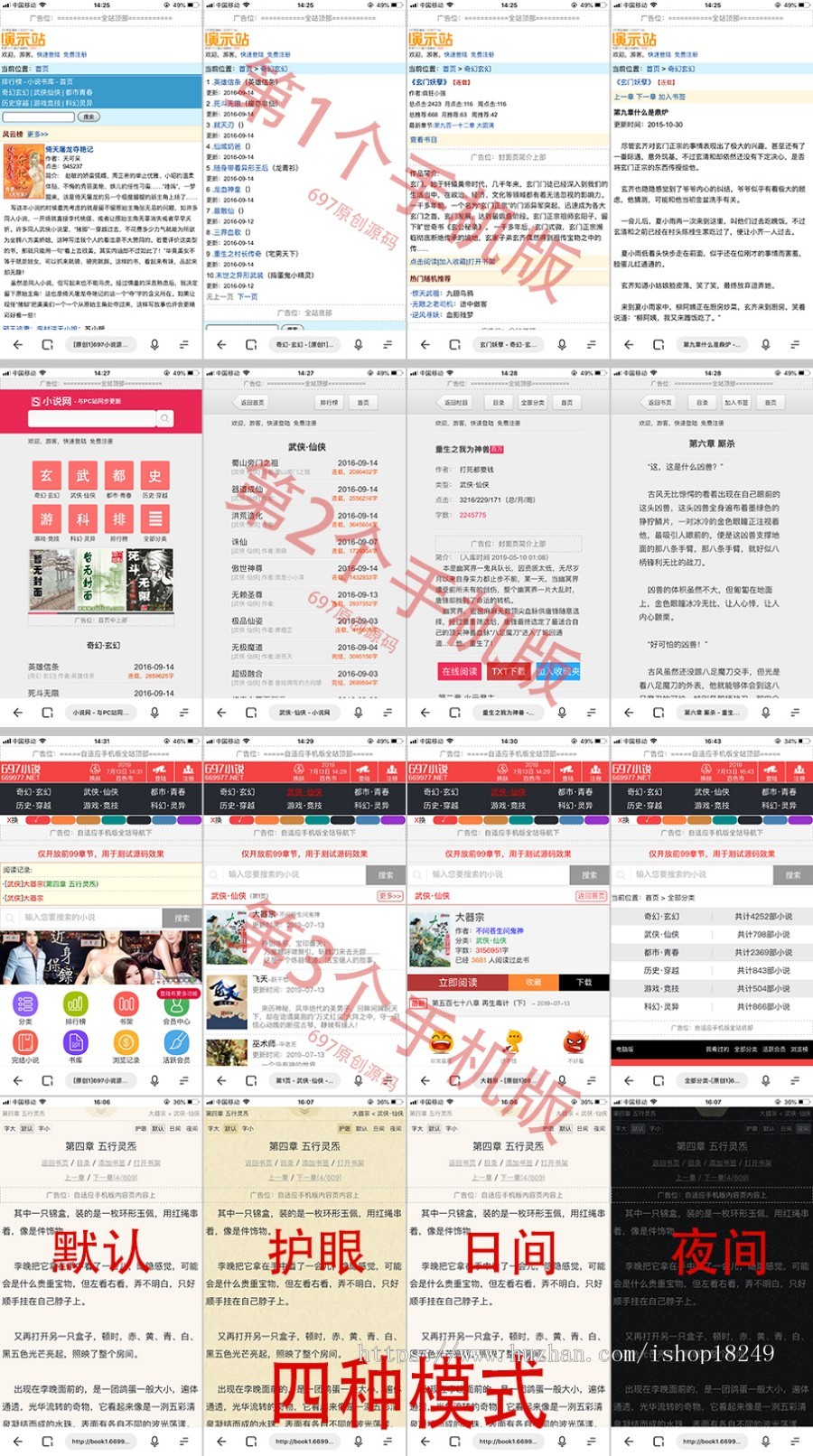This screenshot has width=813, height=1456.
Task: Tap the angry 不好看 emoji for 大器宗
Action: point(575,1043)
